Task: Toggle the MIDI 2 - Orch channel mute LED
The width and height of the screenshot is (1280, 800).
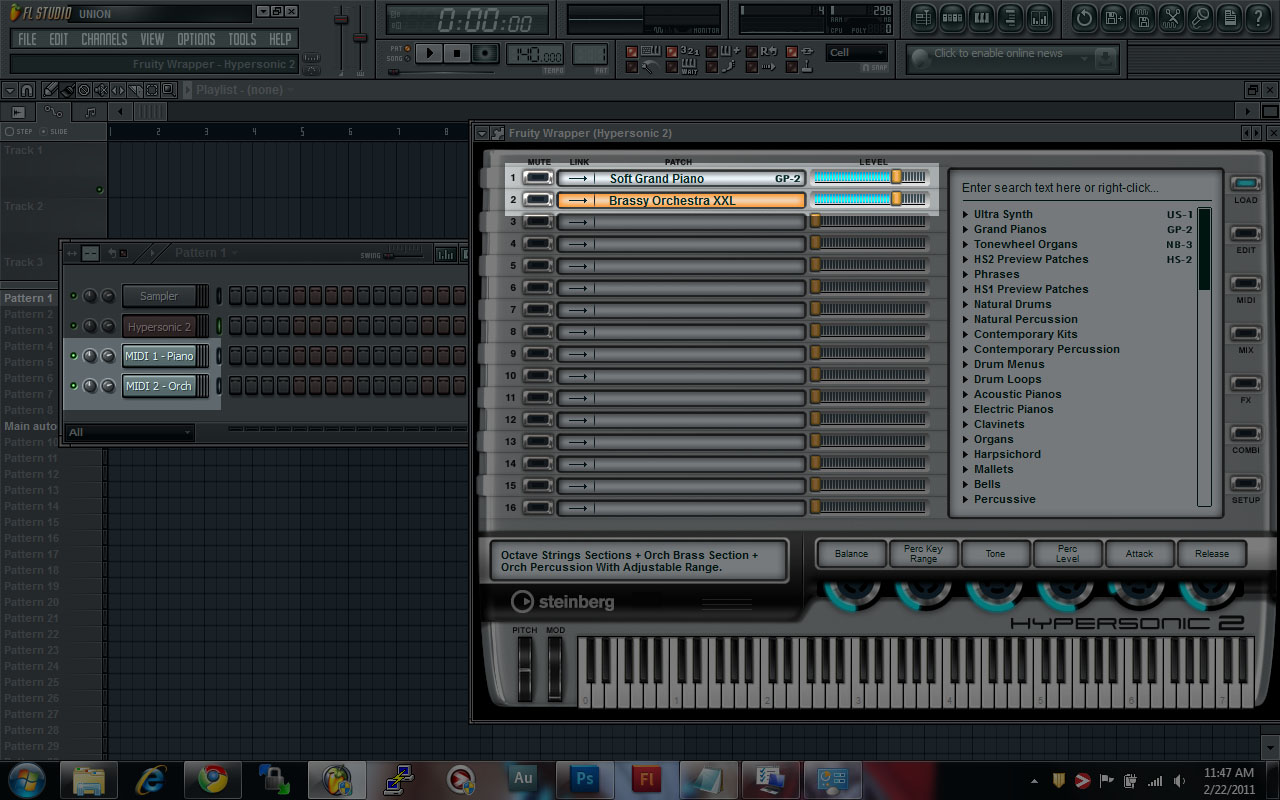Action: (x=73, y=386)
